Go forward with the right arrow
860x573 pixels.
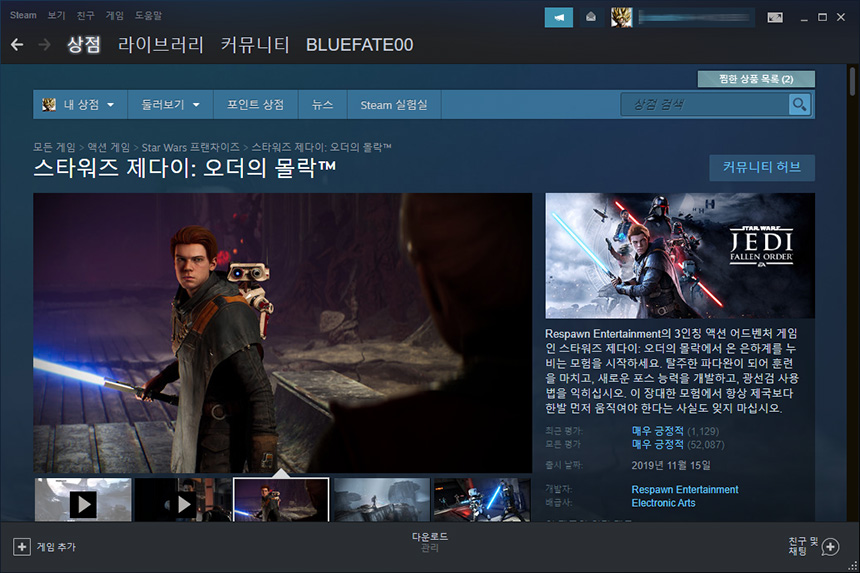coord(44,44)
